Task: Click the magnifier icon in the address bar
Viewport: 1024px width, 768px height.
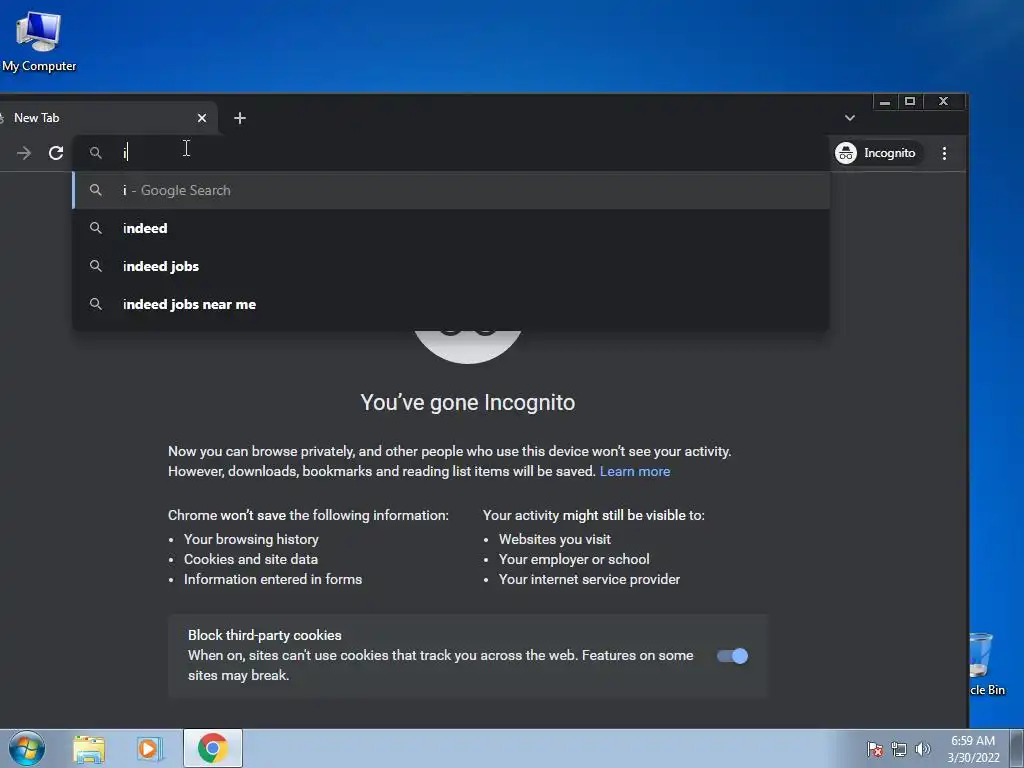Action: tap(95, 153)
